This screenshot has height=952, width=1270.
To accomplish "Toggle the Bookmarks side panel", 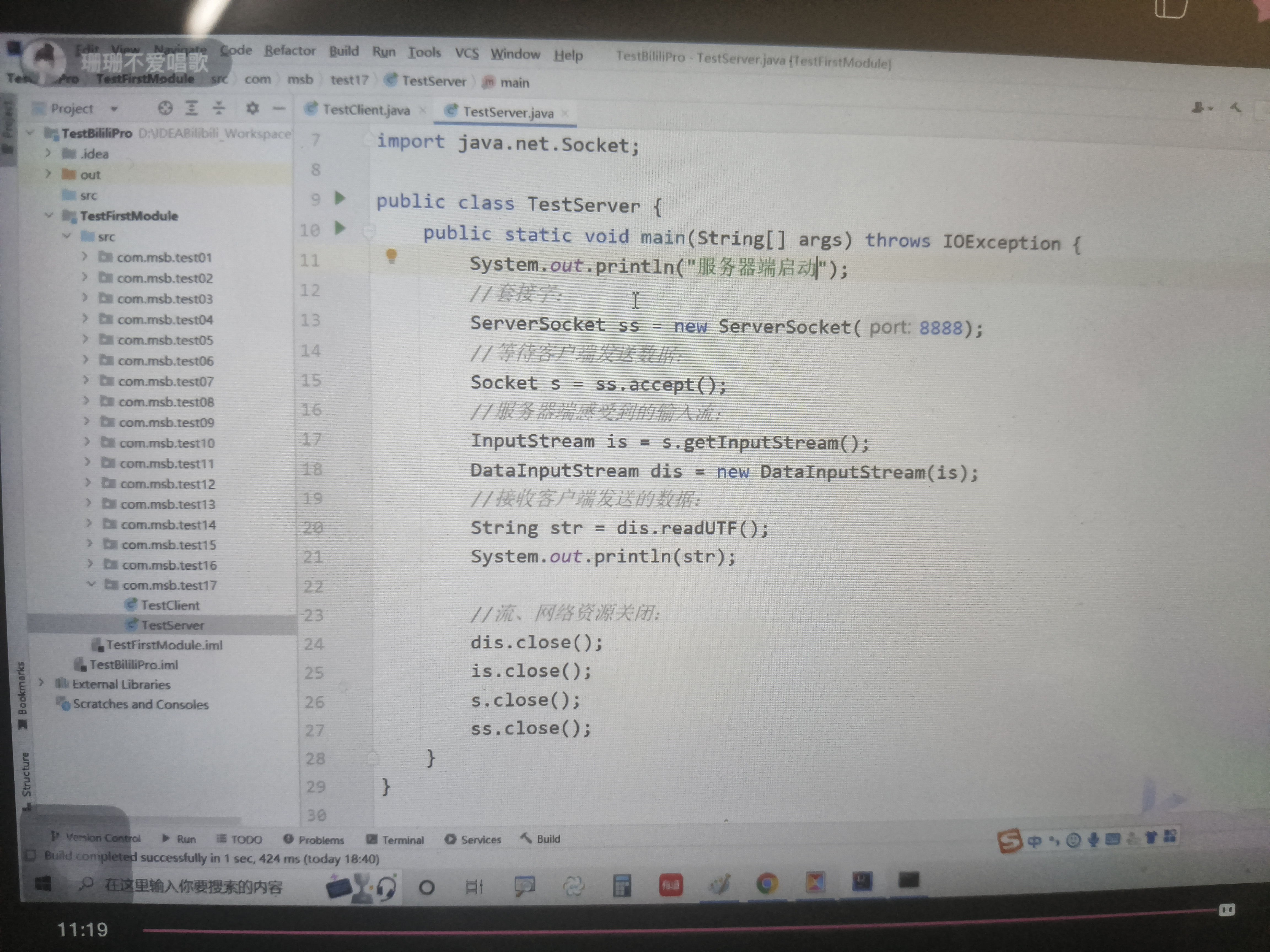I will [x=22, y=694].
